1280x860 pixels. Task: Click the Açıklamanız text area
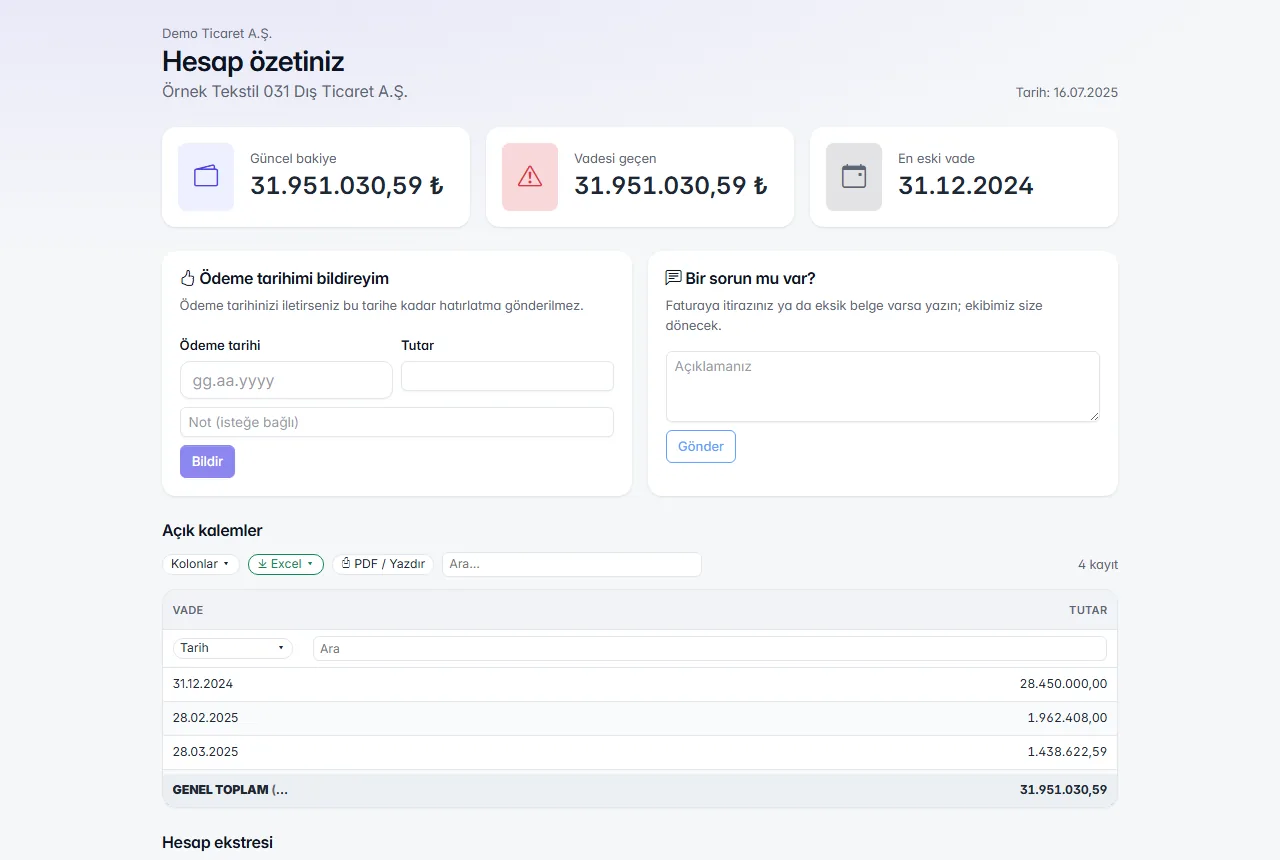point(883,386)
